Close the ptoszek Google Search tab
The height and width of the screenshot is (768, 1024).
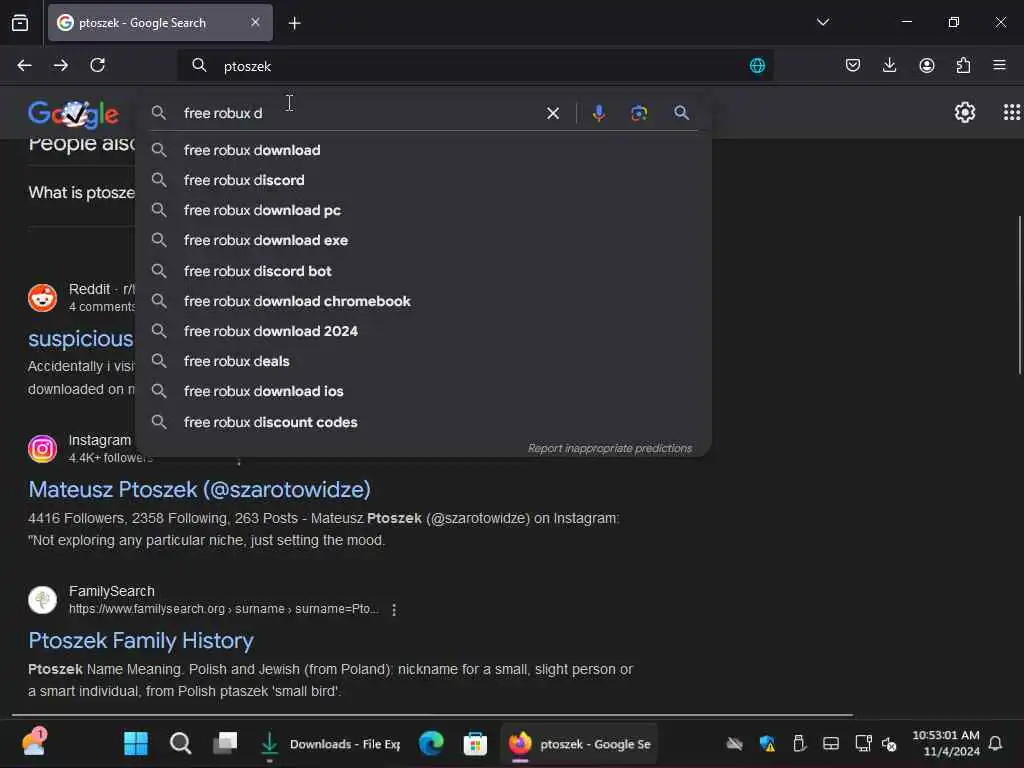[x=255, y=22]
